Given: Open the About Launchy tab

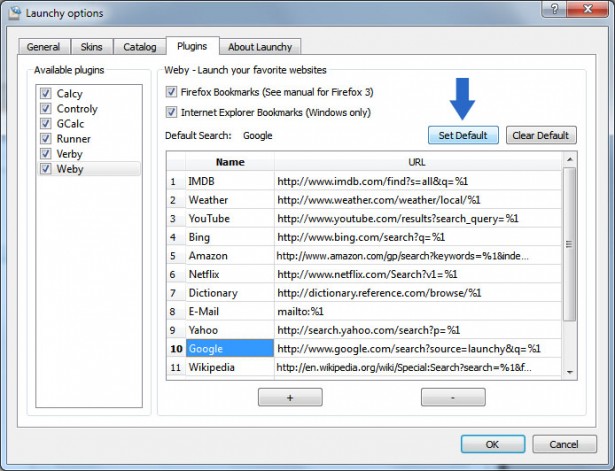Looking at the screenshot, I should click(x=260, y=47).
